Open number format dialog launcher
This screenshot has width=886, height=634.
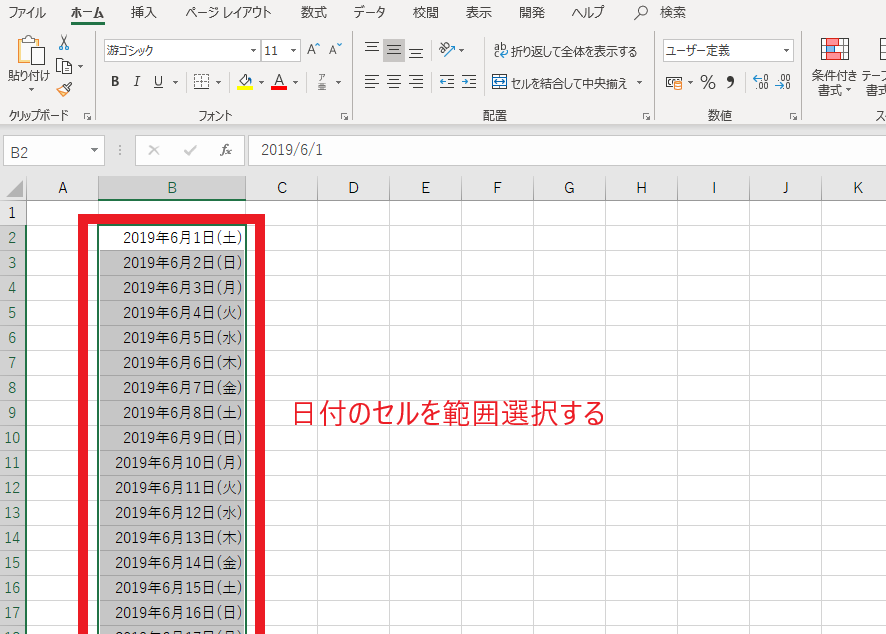tap(793, 116)
